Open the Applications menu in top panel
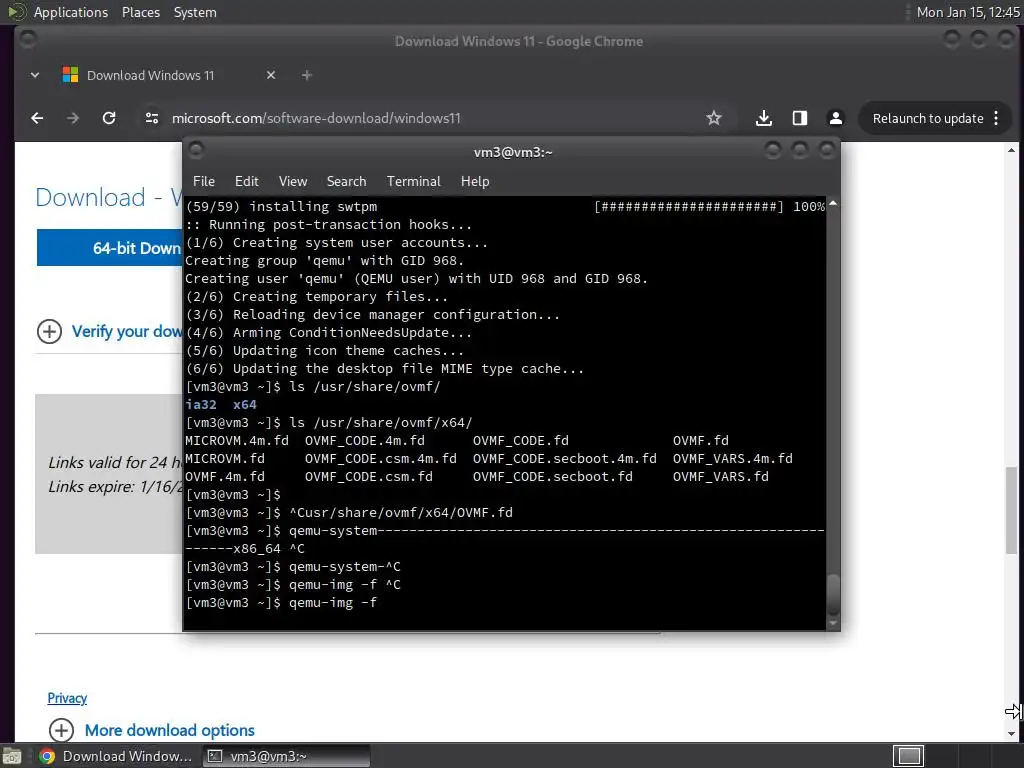Screen dimensions: 1024x768 coord(71,12)
